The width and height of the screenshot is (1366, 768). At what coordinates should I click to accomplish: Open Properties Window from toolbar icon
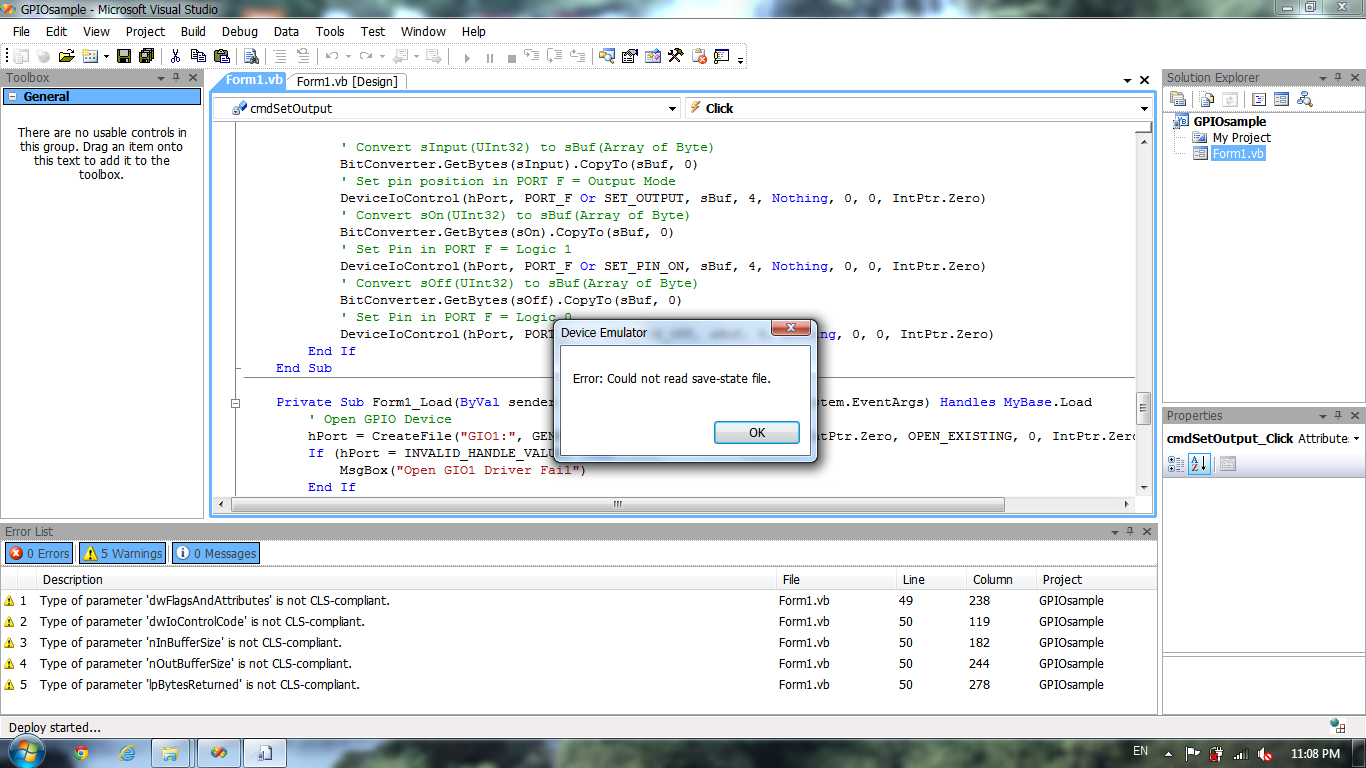tap(629, 56)
